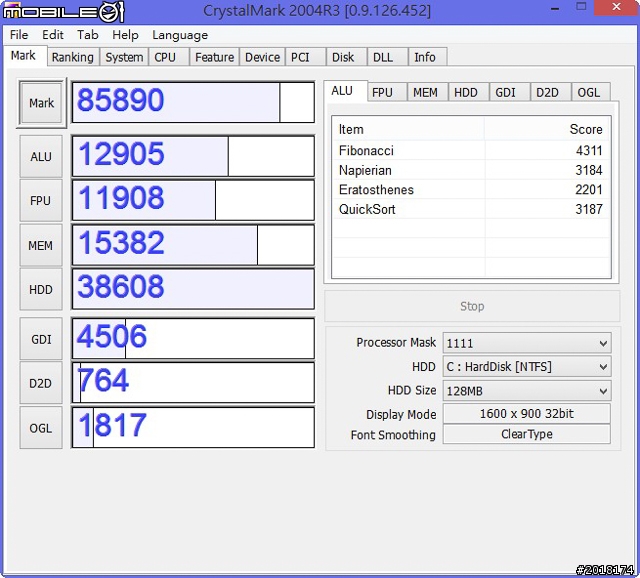Viewport: 640px width, 578px height.
Task: Click the MEM score bar 15382
Action: [193, 245]
